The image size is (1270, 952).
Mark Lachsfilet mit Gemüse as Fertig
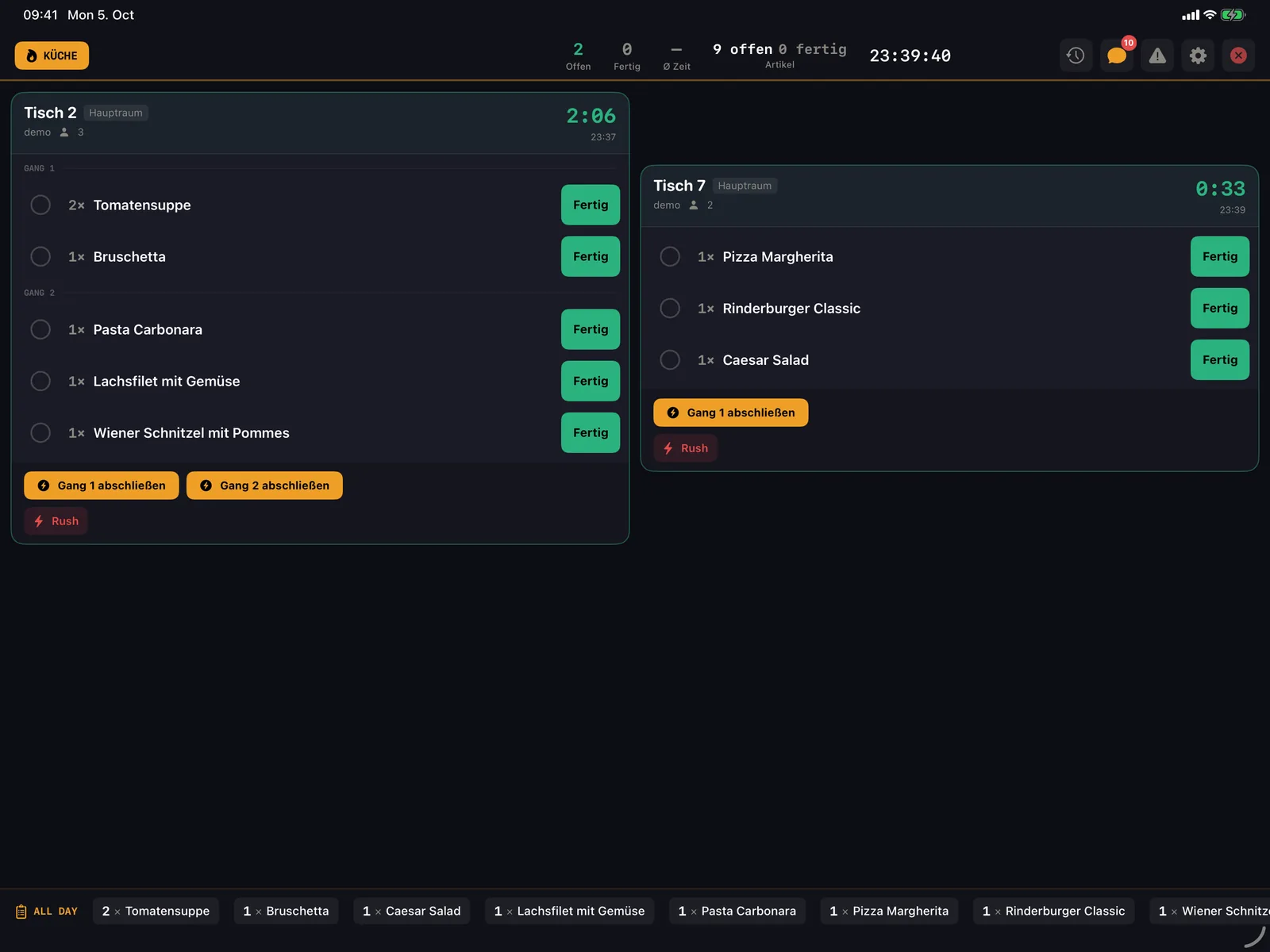point(591,381)
